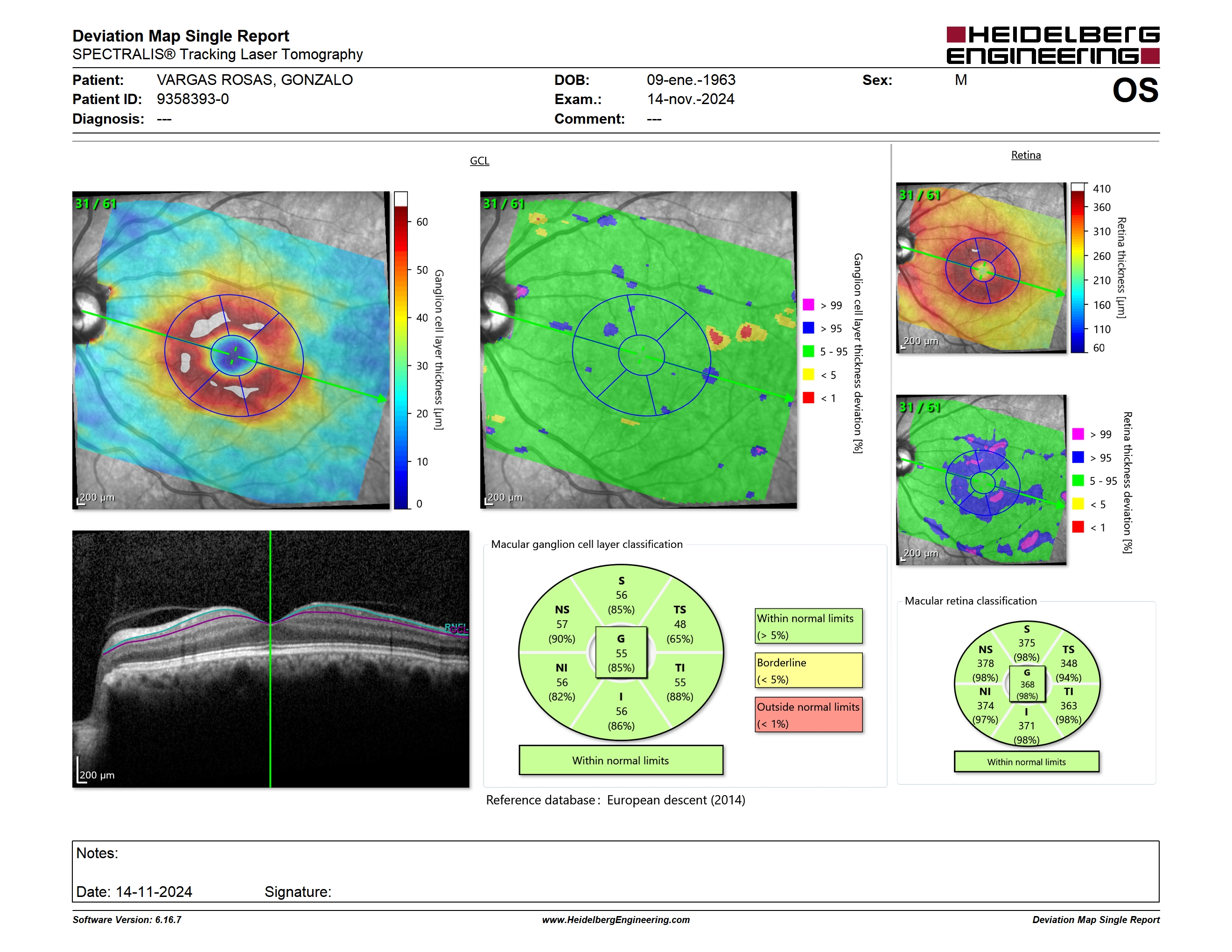Click the Borderline (<5%) legend box

(x=808, y=671)
